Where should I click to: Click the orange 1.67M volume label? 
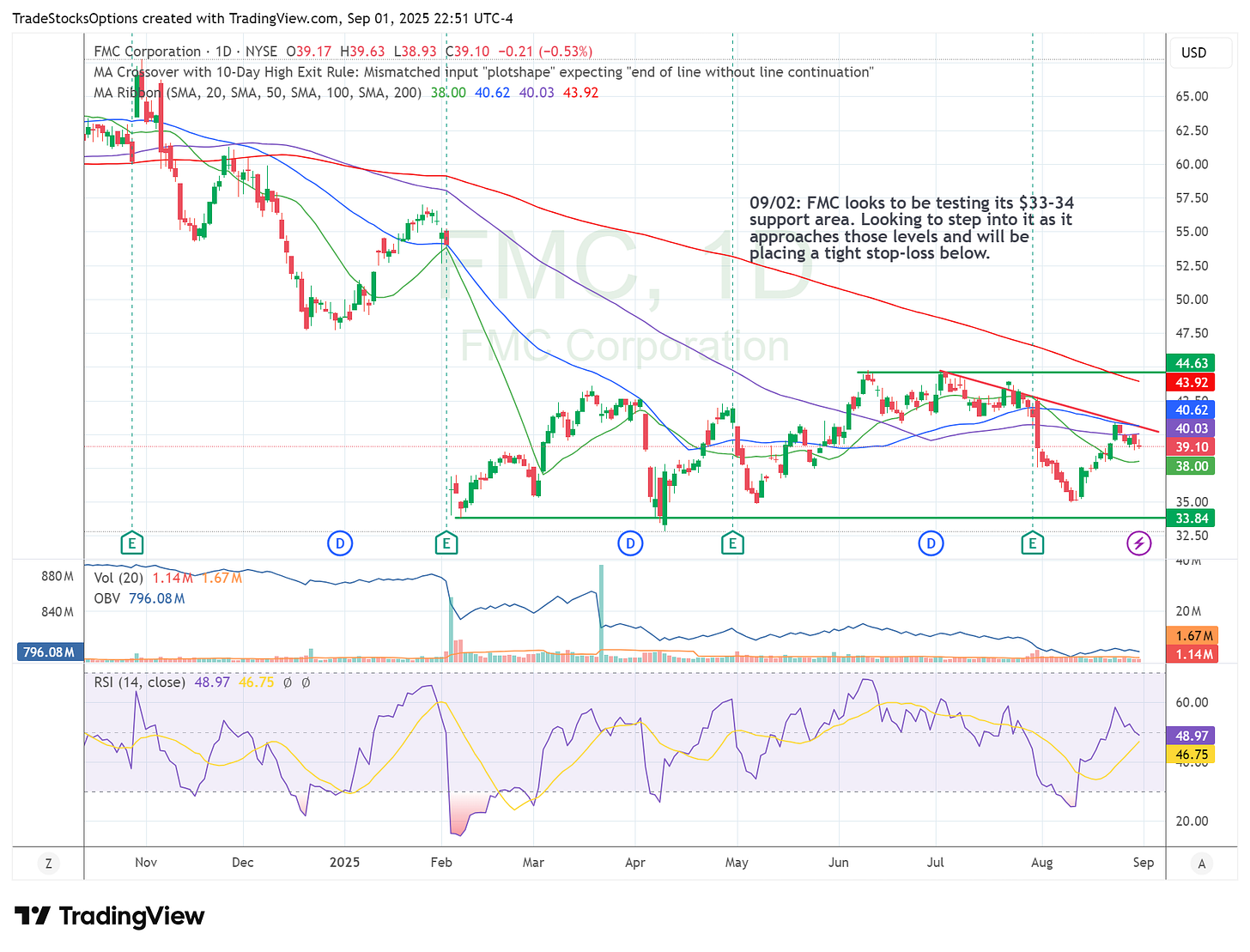[x=1193, y=636]
